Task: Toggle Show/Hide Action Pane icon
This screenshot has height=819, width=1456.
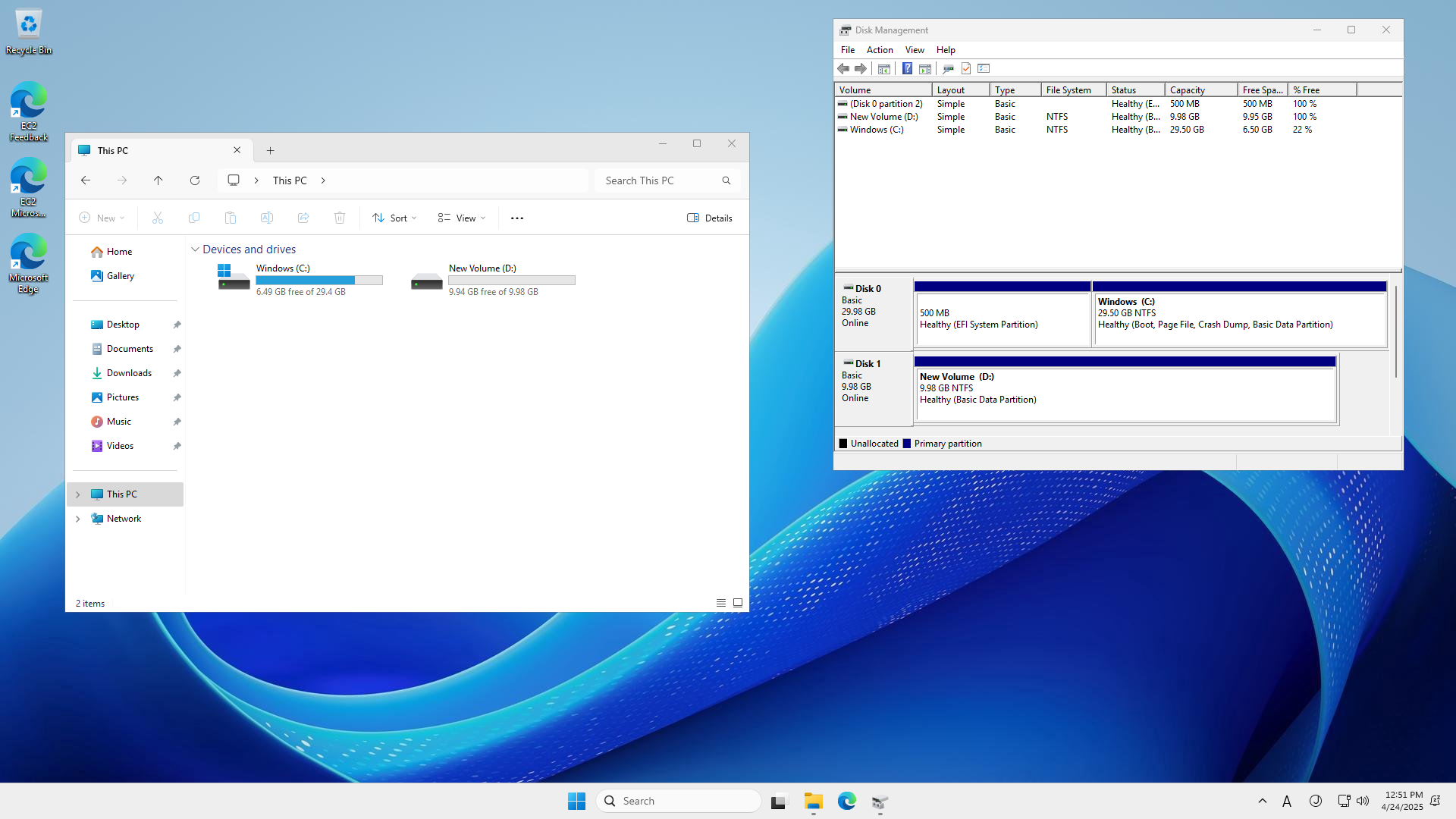Action: 925,69
